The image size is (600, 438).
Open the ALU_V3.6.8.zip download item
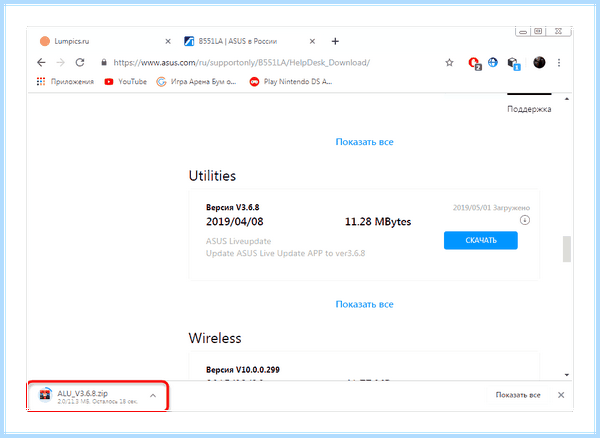point(97,396)
